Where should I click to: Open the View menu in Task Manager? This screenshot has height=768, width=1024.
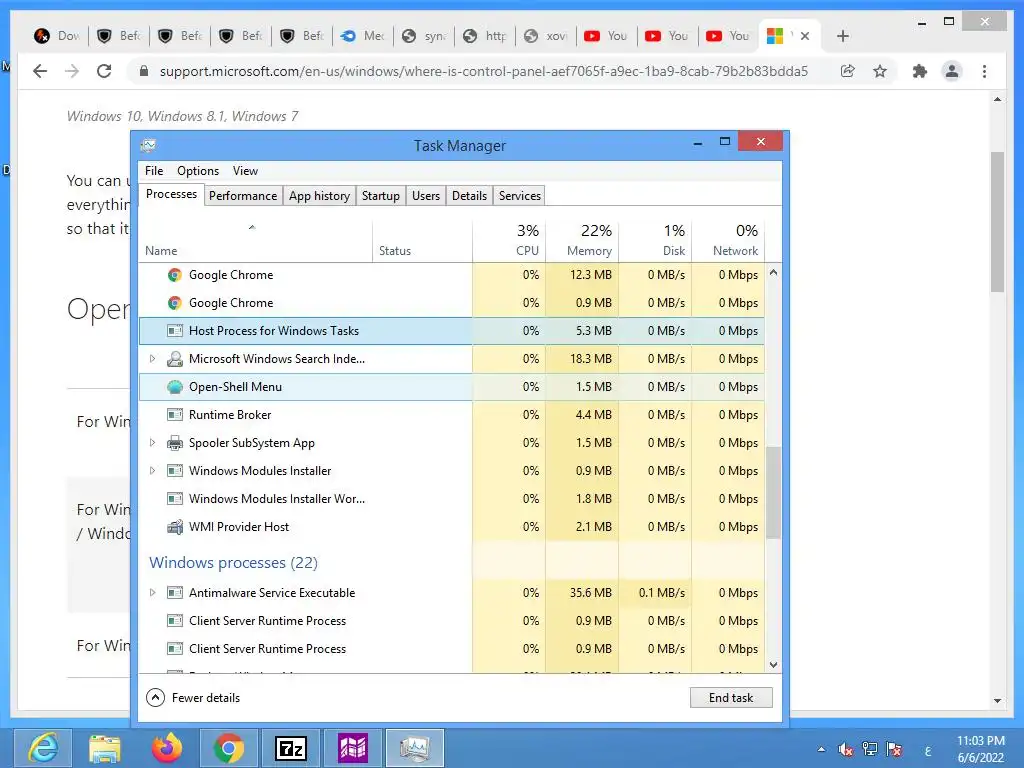tap(245, 170)
